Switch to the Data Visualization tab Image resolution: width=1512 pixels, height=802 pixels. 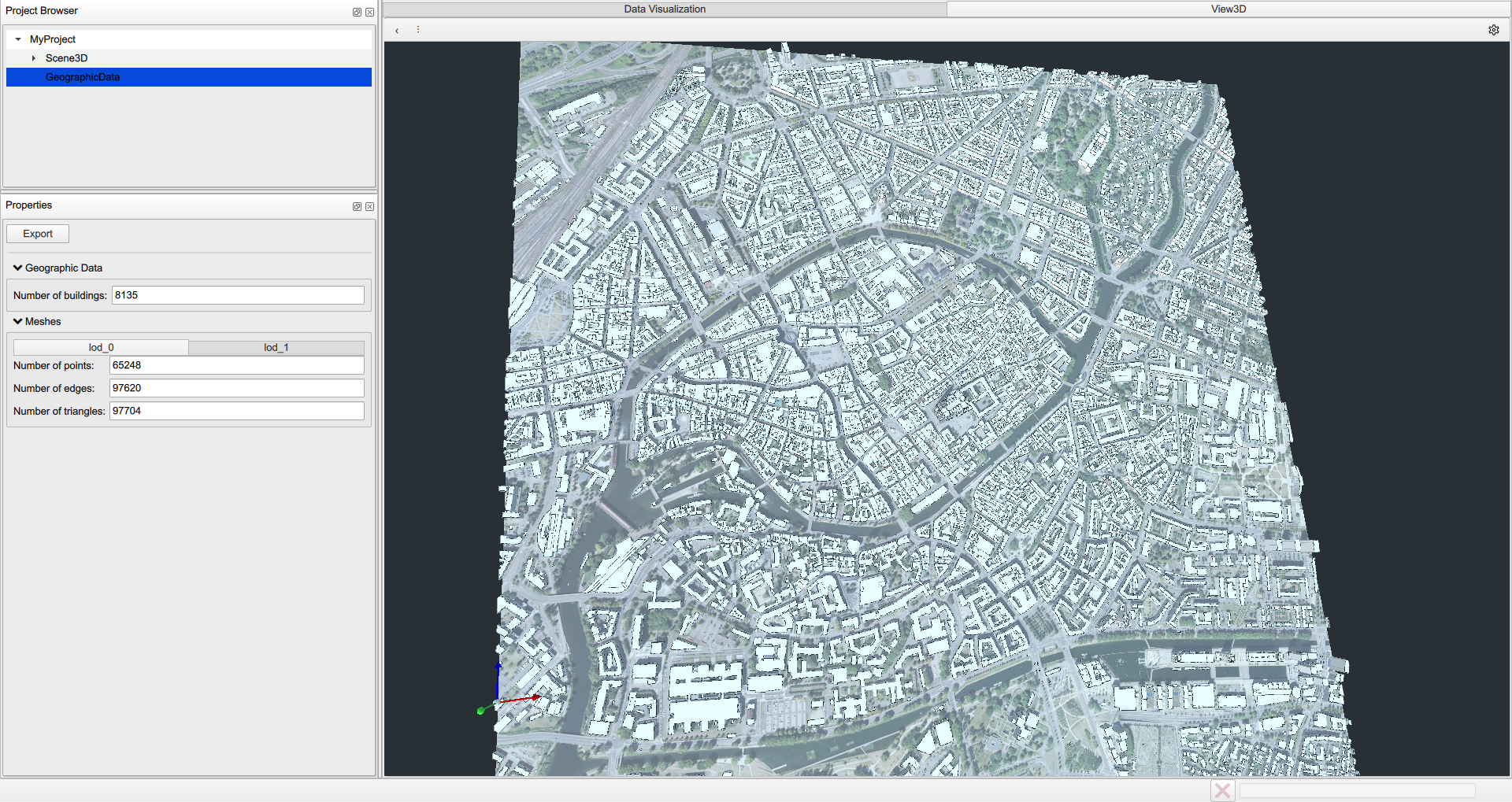[x=665, y=9]
